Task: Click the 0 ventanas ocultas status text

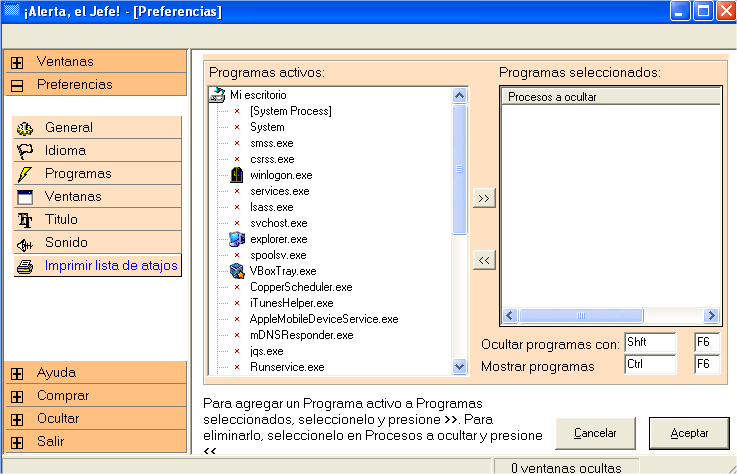Action: [566, 468]
